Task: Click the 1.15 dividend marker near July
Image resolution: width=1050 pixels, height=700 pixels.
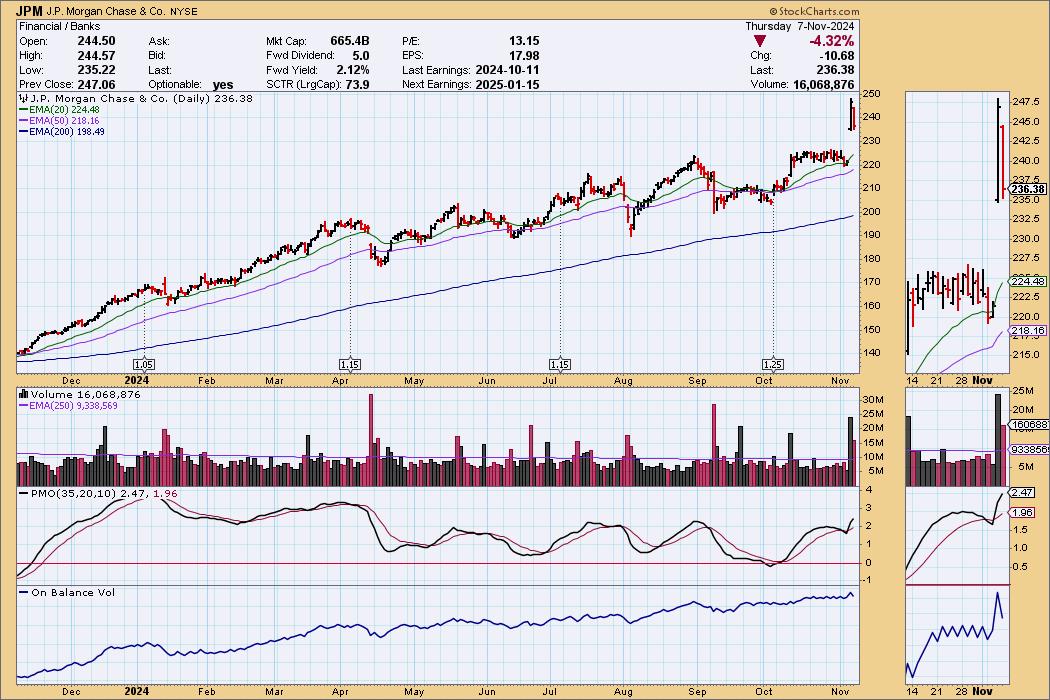Action: click(560, 364)
